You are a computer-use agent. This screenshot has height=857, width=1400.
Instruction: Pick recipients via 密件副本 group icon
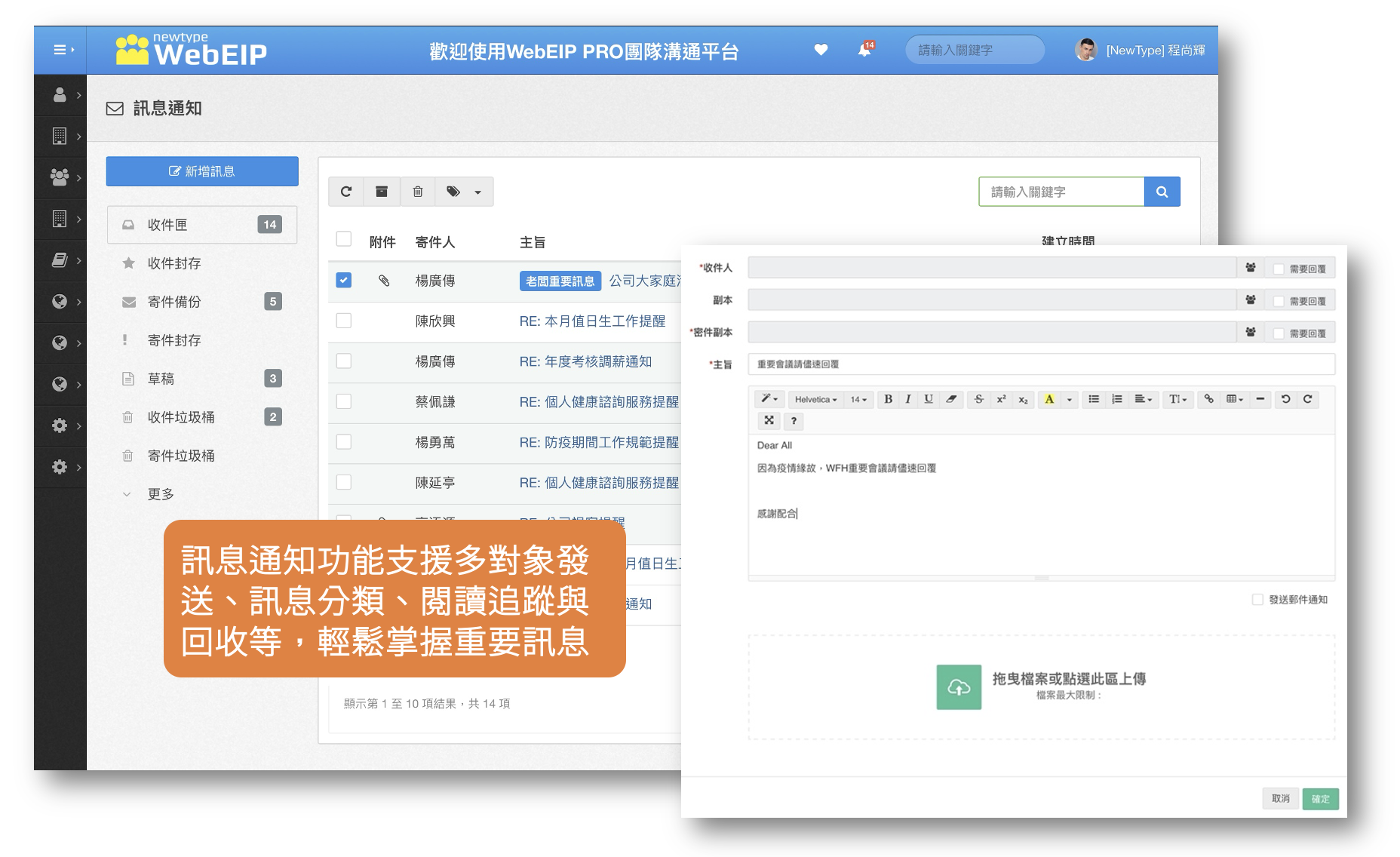tap(1250, 332)
